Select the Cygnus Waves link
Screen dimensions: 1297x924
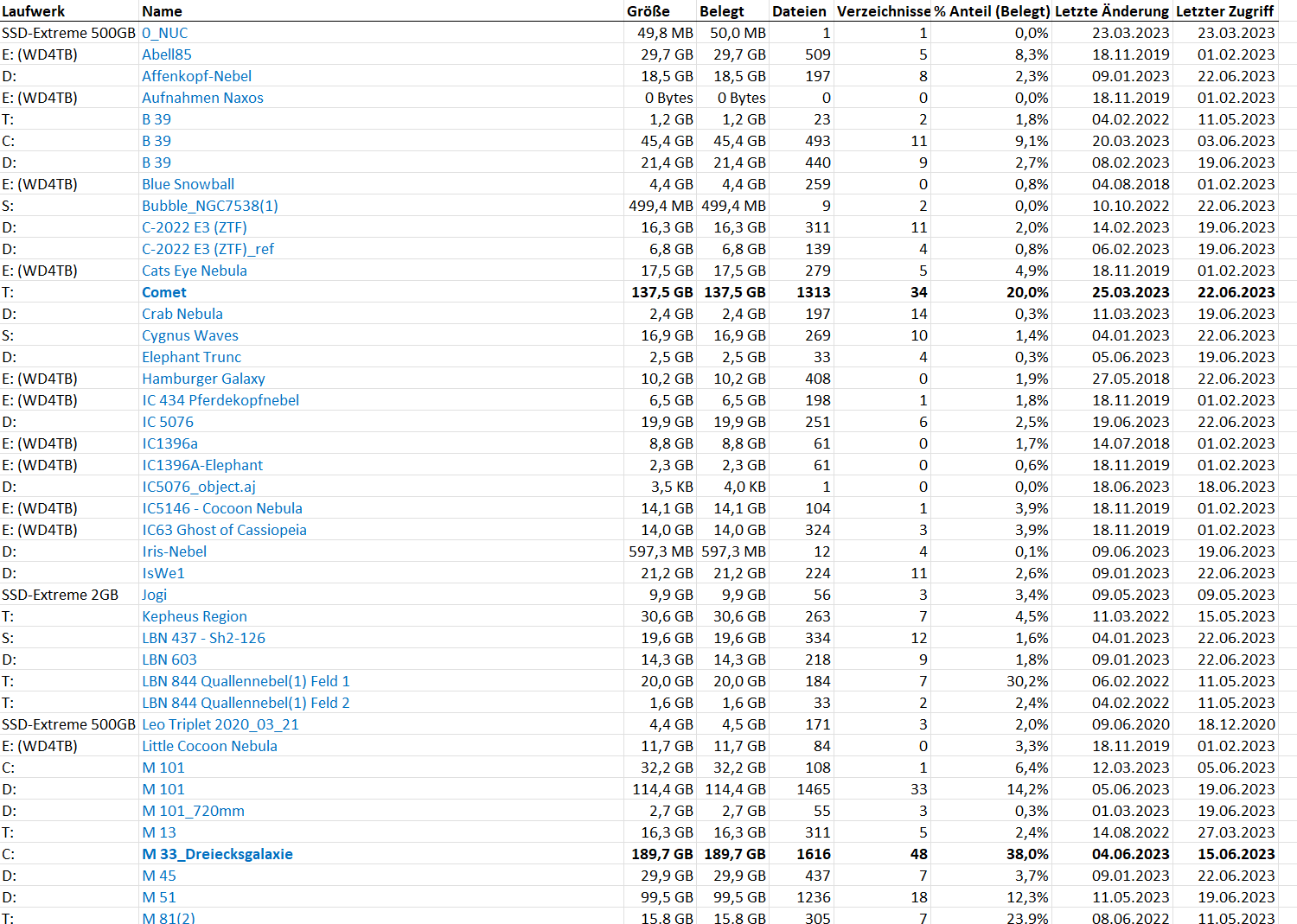pos(190,335)
